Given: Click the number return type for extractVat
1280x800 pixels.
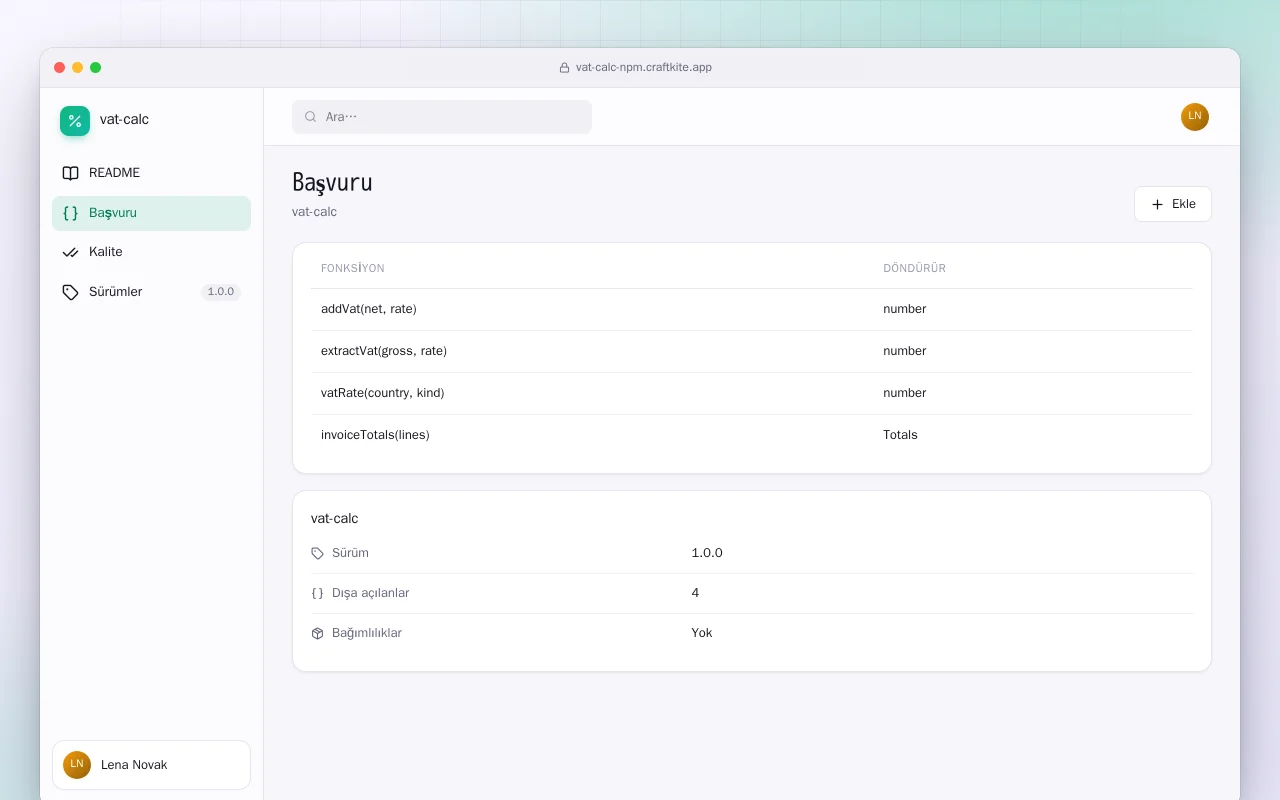Looking at the screenshot, I should (905, 351).
